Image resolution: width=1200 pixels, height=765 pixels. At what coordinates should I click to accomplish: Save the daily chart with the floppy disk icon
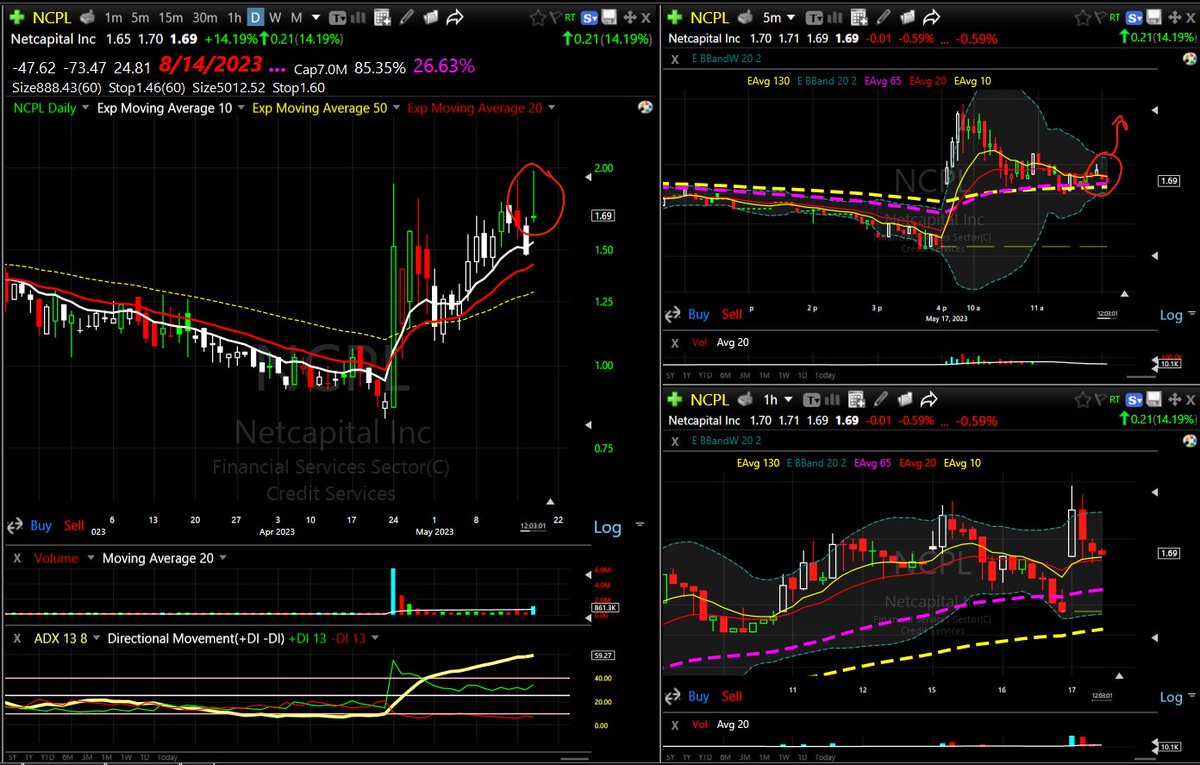pos(608,18)
